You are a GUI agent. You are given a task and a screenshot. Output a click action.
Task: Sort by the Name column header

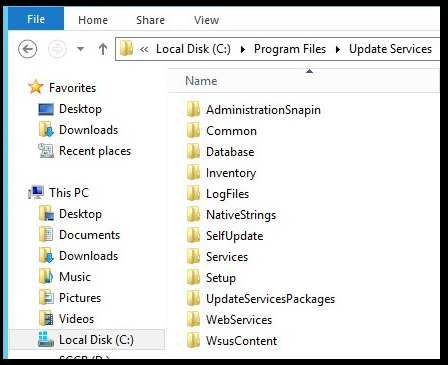click(201, 81)
